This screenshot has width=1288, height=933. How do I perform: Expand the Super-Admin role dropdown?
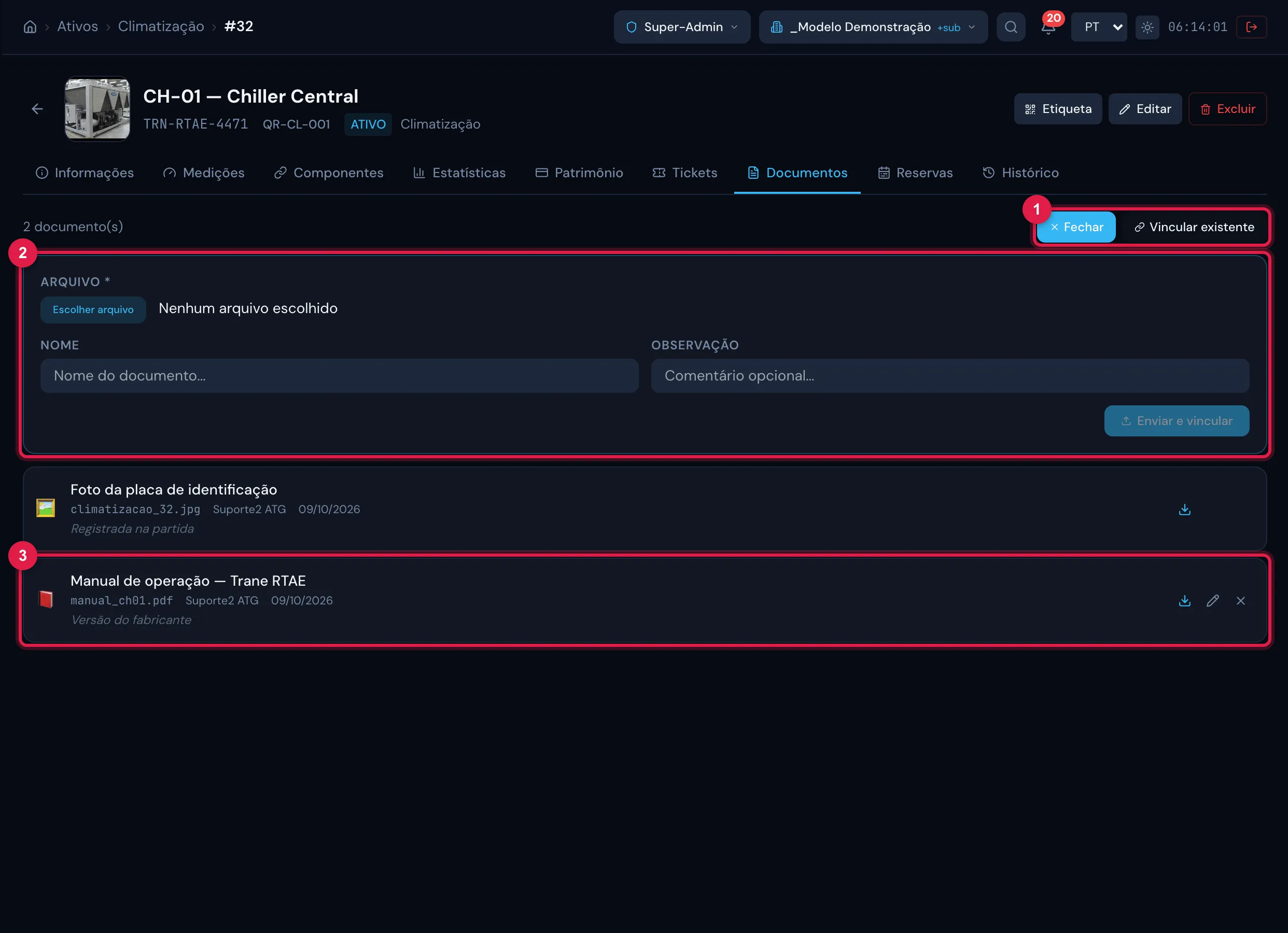click(x=682, y=26)
